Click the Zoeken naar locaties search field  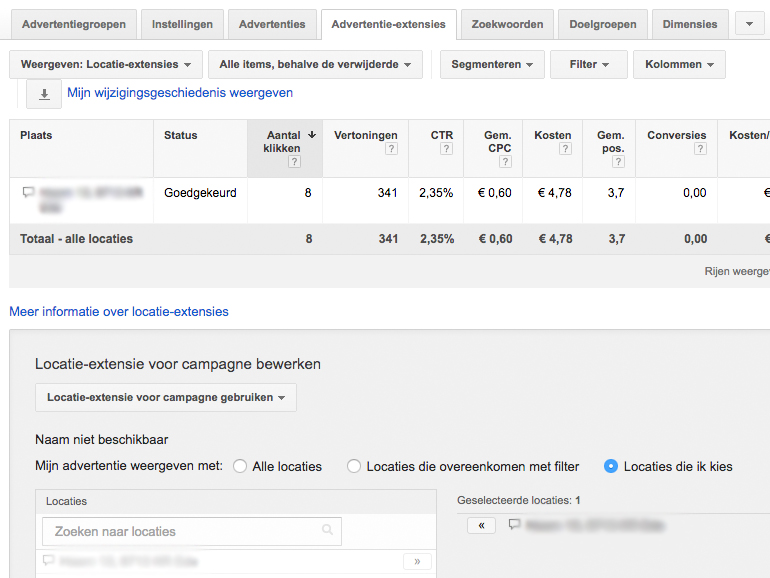pos(190,531)
